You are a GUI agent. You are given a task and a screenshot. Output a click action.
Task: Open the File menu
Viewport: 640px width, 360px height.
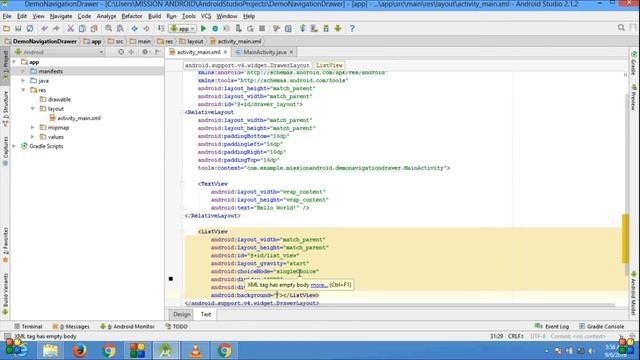[7, 16]
